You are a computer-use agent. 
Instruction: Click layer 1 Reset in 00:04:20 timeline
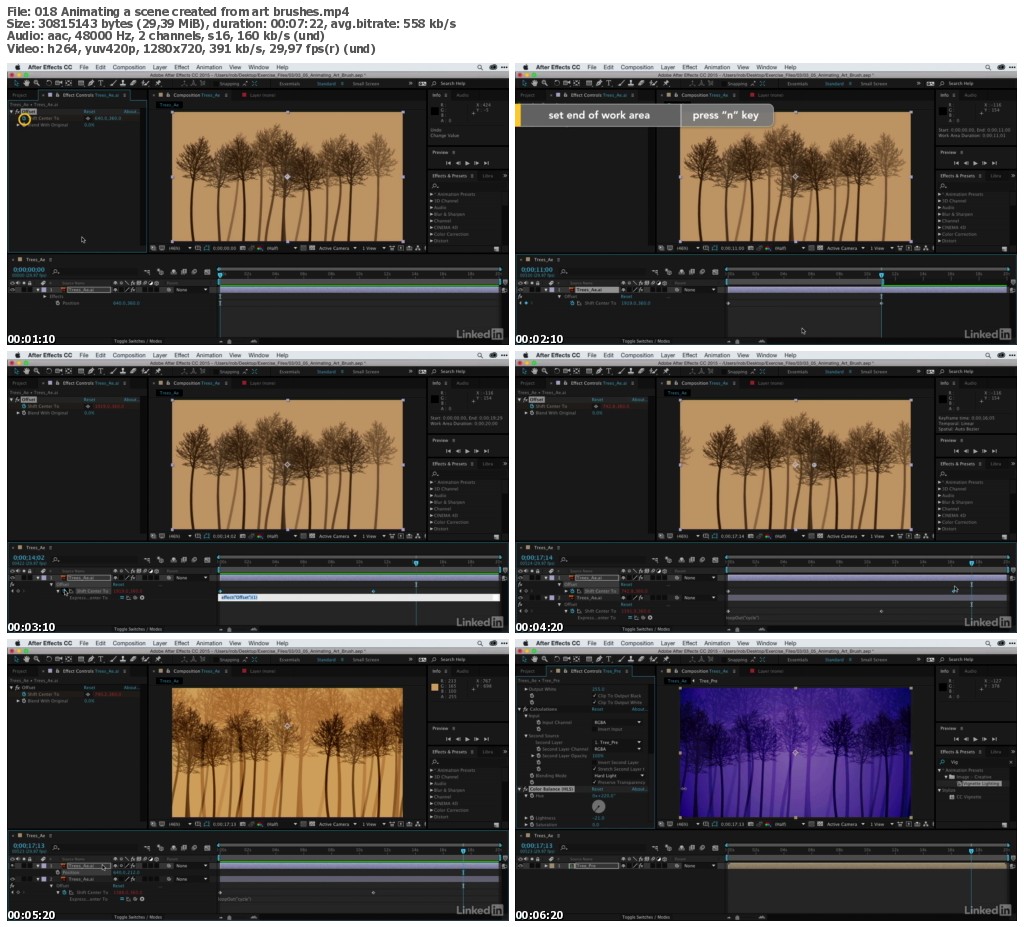[x=626, y=585]
